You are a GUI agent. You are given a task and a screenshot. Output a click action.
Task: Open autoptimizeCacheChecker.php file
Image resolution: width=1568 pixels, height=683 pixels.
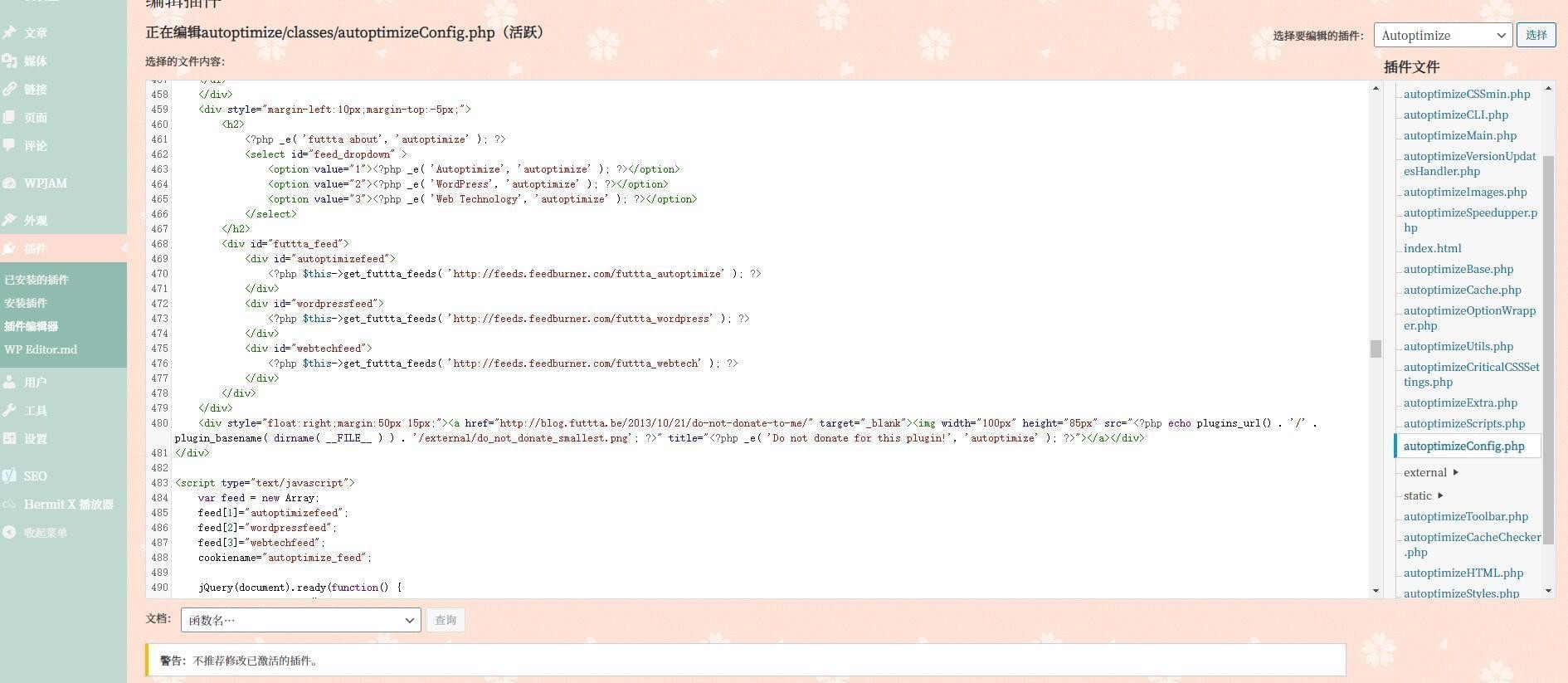(1473, 544)
